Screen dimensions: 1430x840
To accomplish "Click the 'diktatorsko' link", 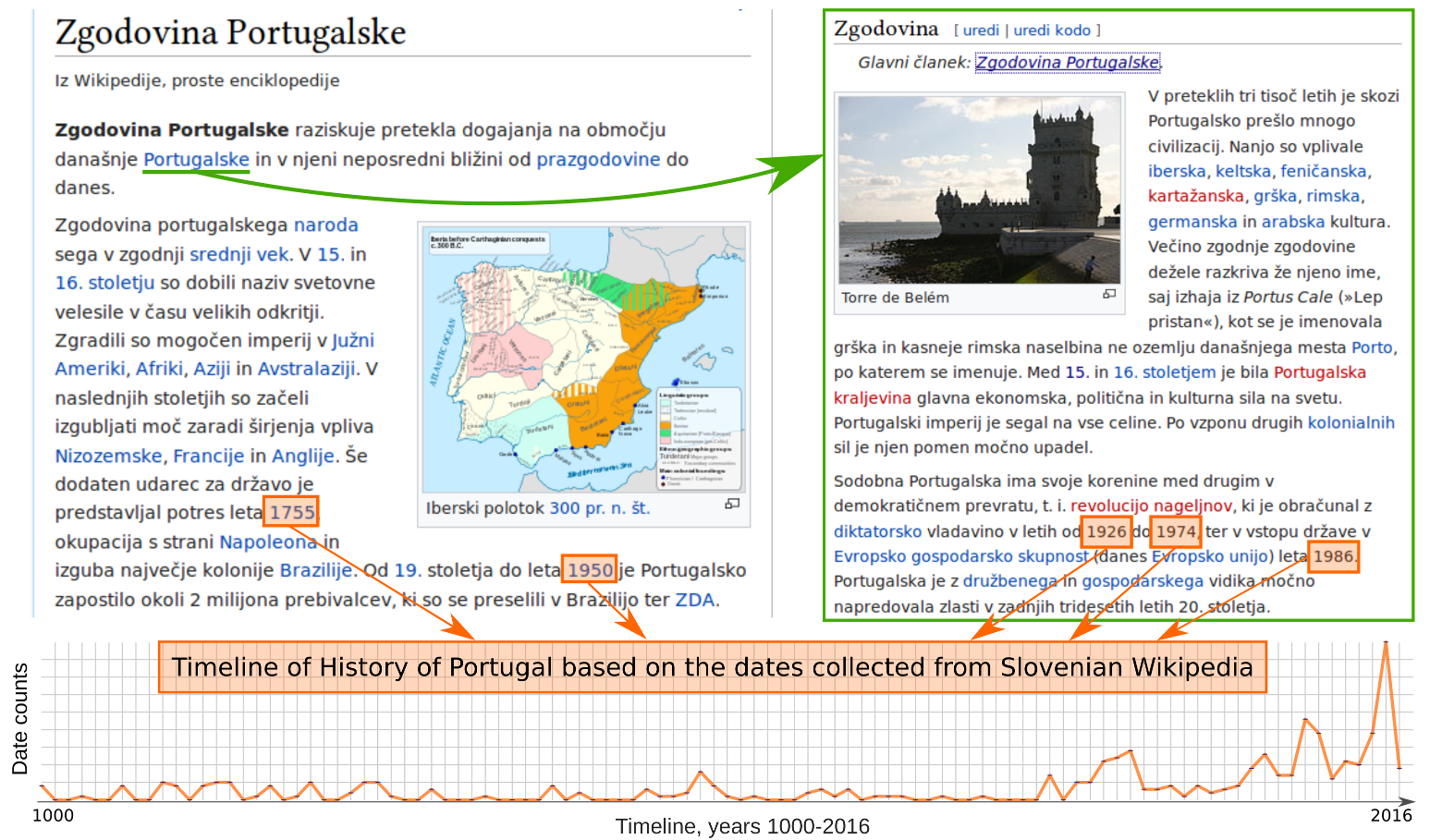I will coord(878,531).
